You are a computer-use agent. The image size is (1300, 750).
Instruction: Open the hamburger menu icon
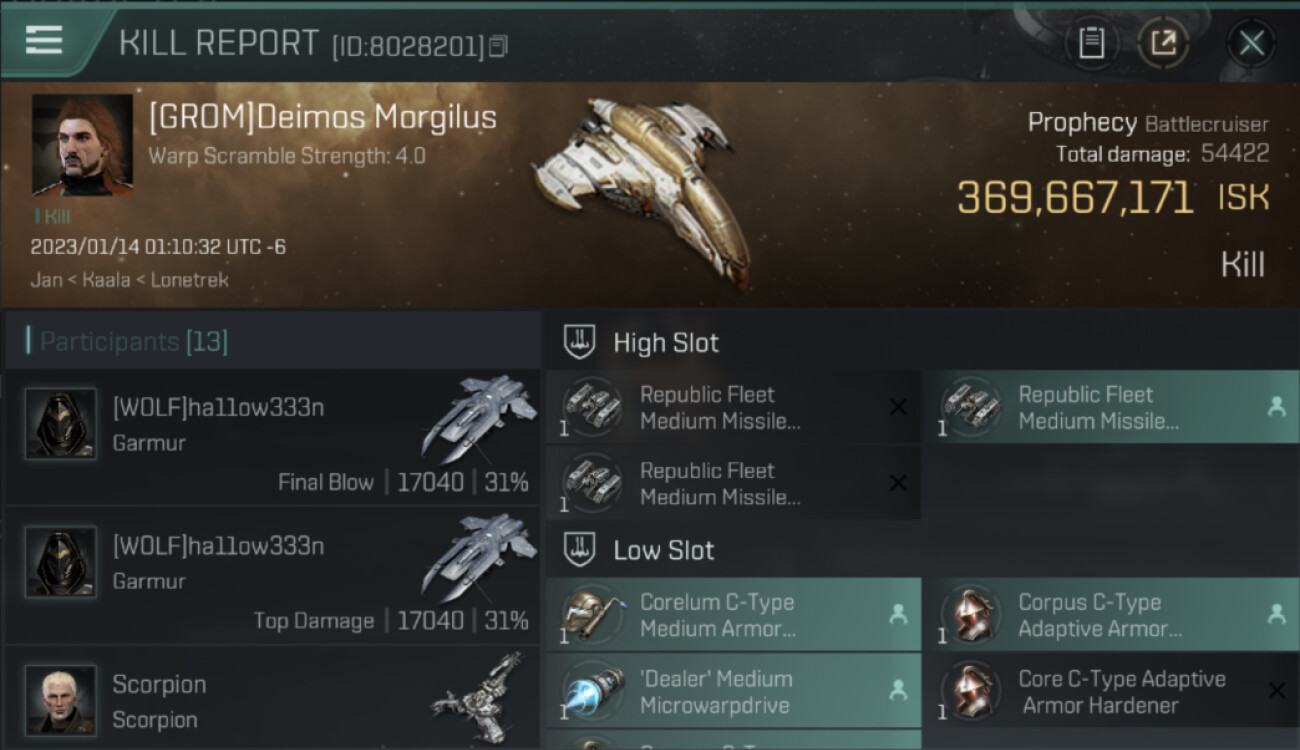44,40
